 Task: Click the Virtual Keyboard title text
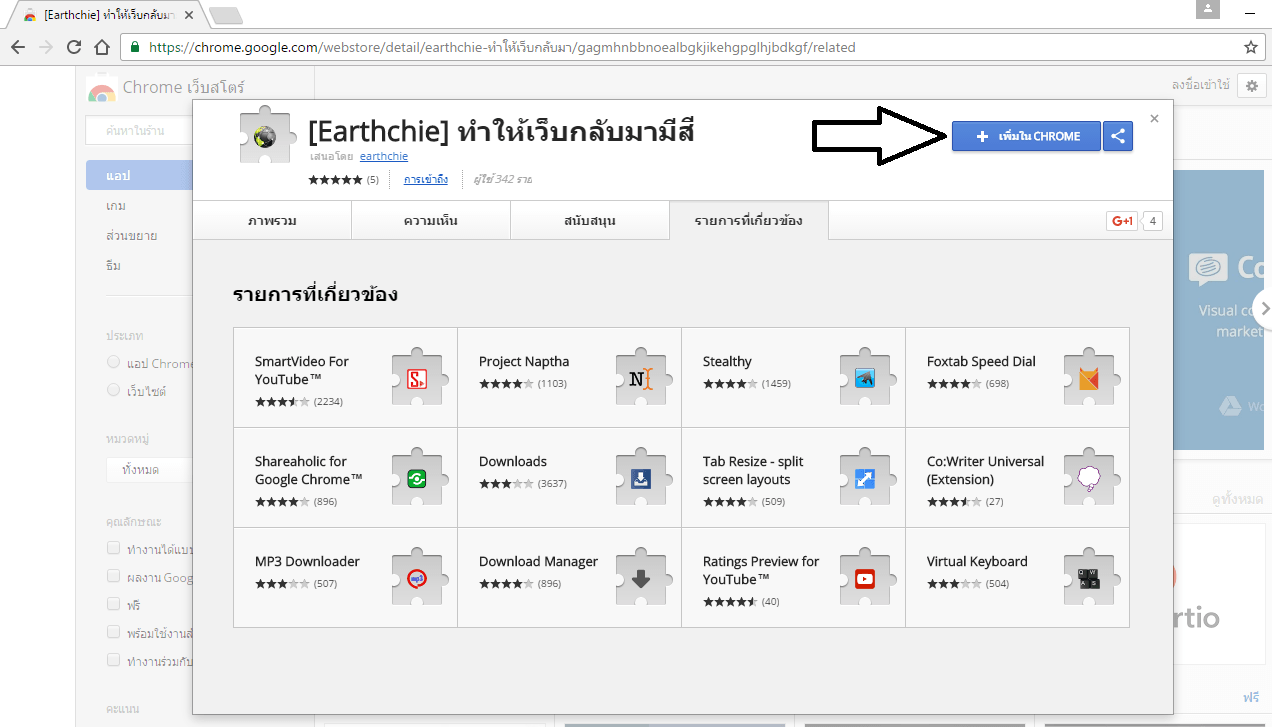[x=977, y=561]
